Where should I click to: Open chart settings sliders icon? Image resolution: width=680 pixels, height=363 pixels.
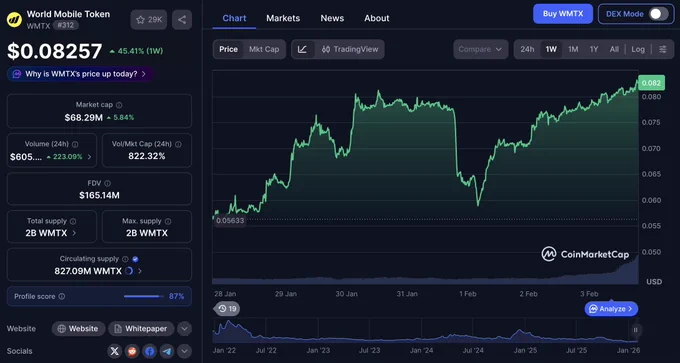coord(663,49)
